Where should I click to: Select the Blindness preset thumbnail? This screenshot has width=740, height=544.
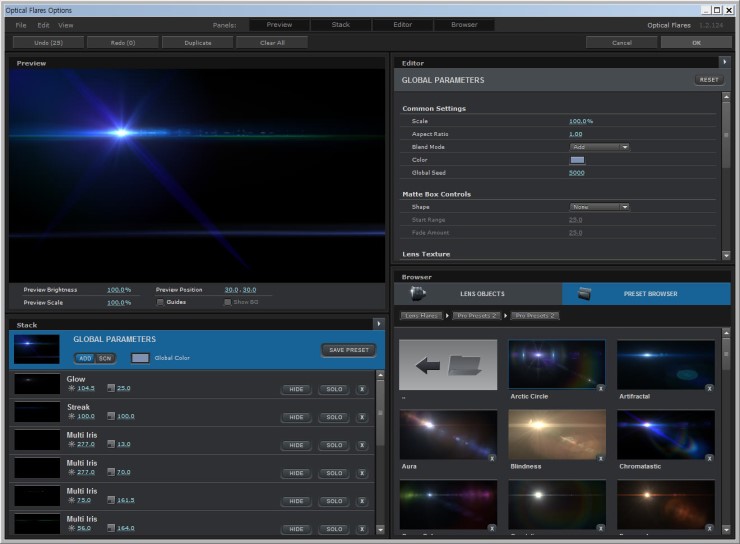[x=556, y=435]
